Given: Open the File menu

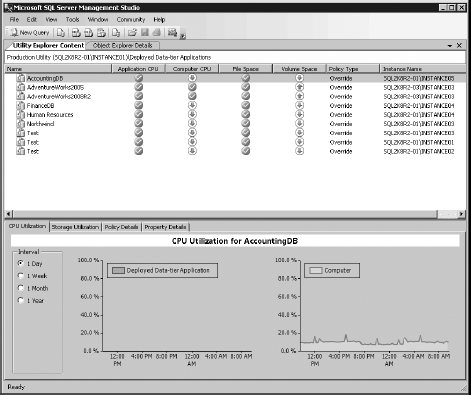Looking at the screenshot, I should (x=14, y=20).
